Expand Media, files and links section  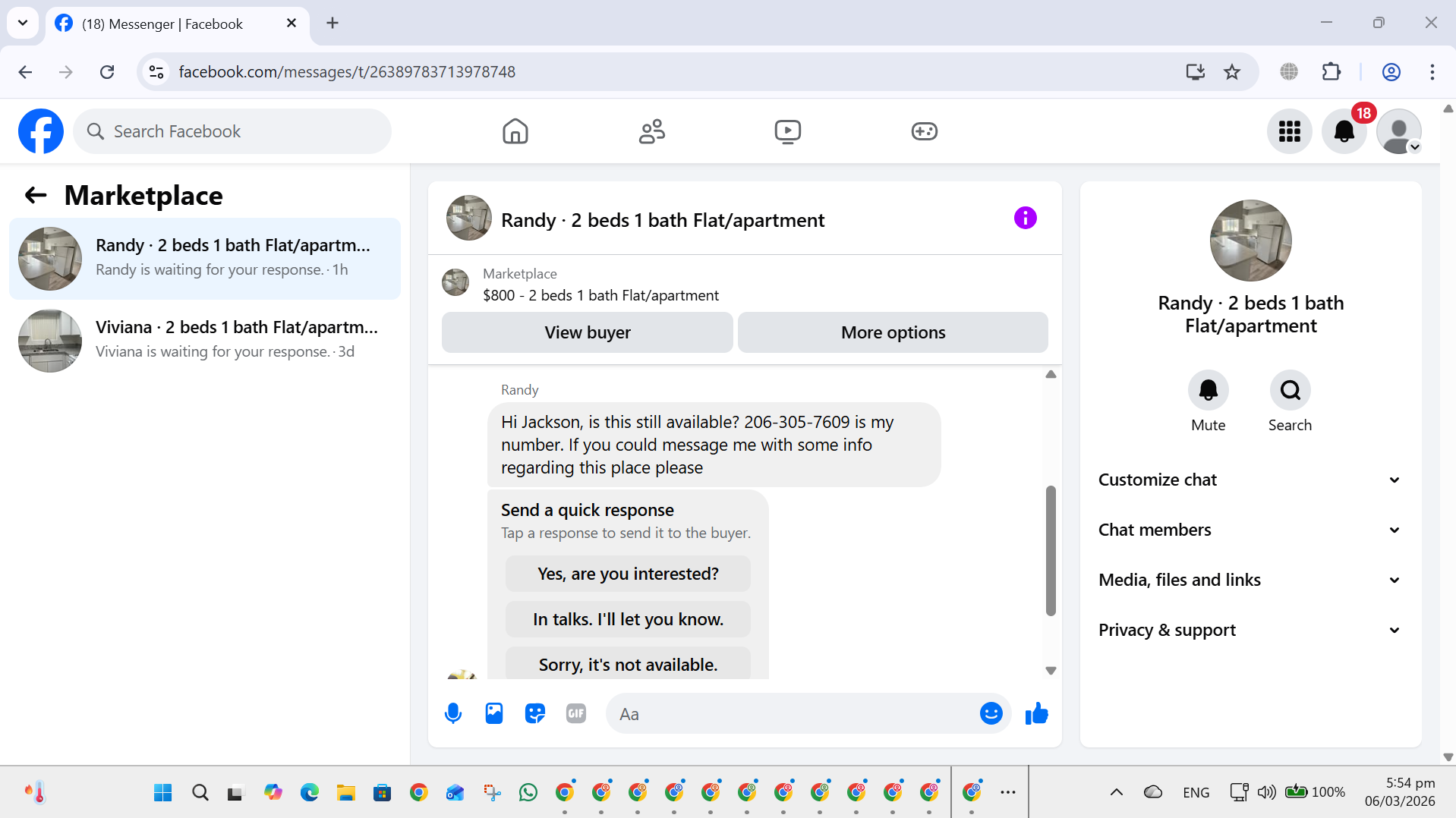1250,580
